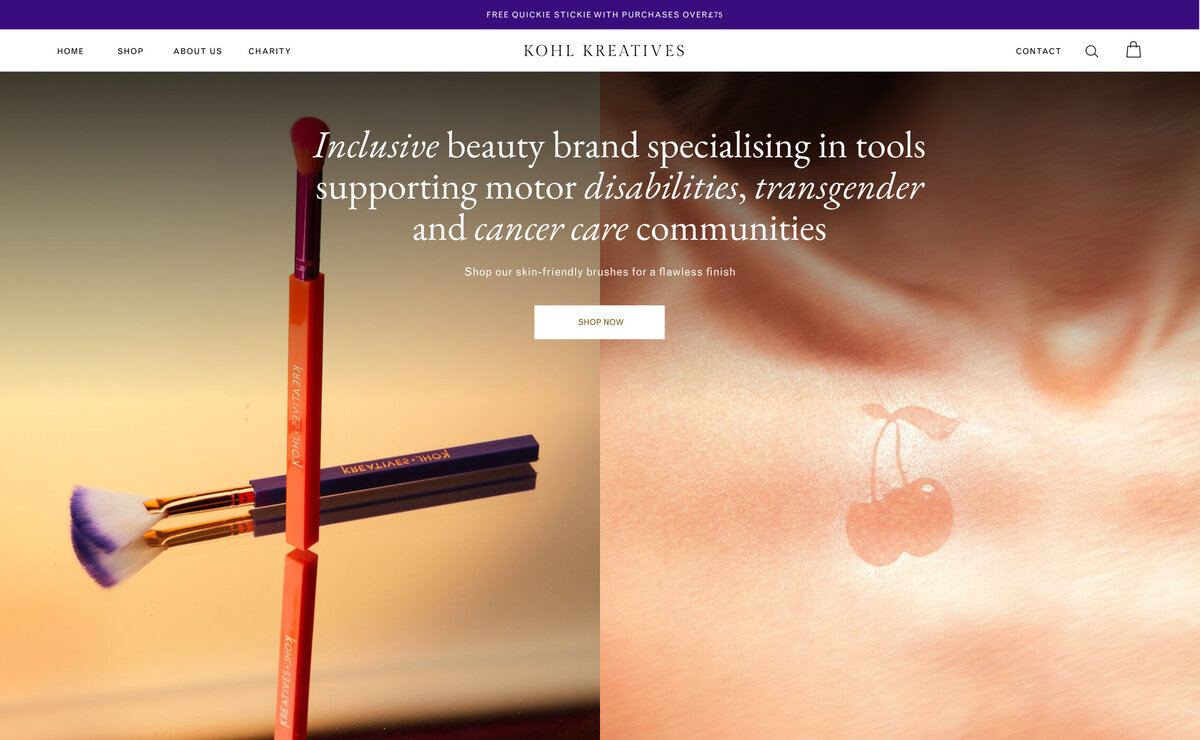
Task: Click the skin close-up hero image
Action: coord(900,405)
